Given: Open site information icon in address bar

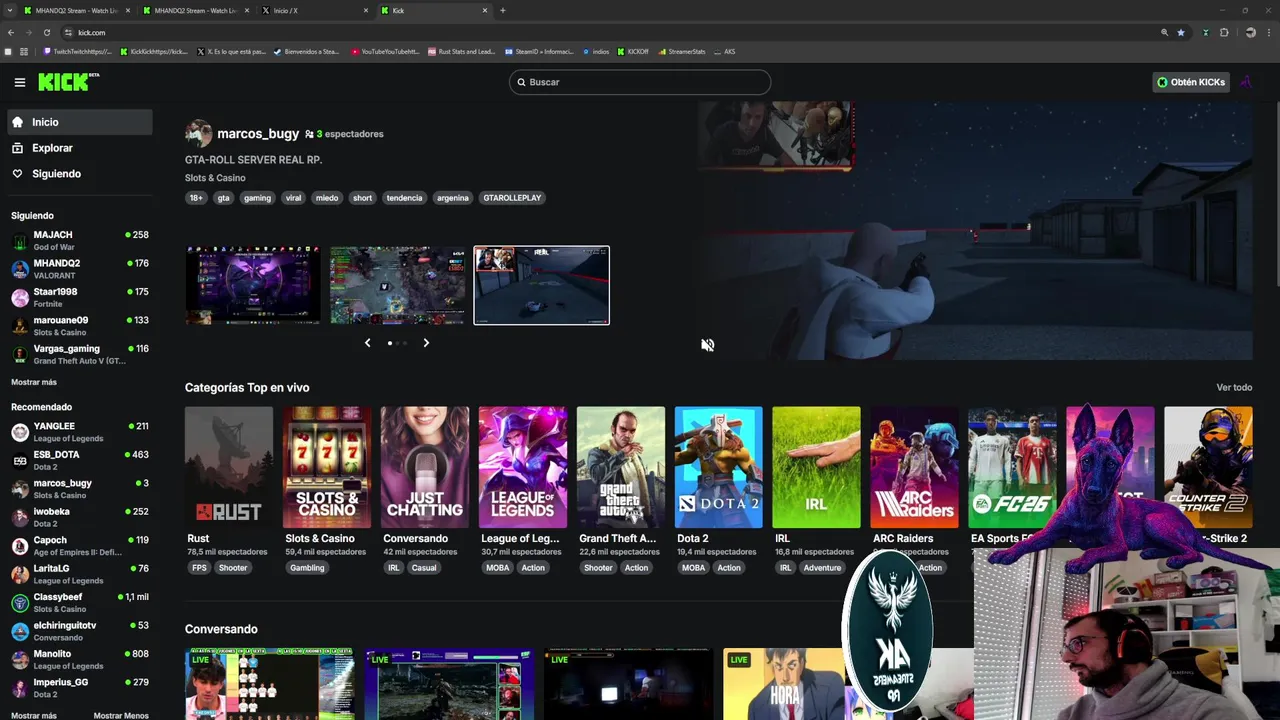Looking at the screenshot, I should 68,32.
